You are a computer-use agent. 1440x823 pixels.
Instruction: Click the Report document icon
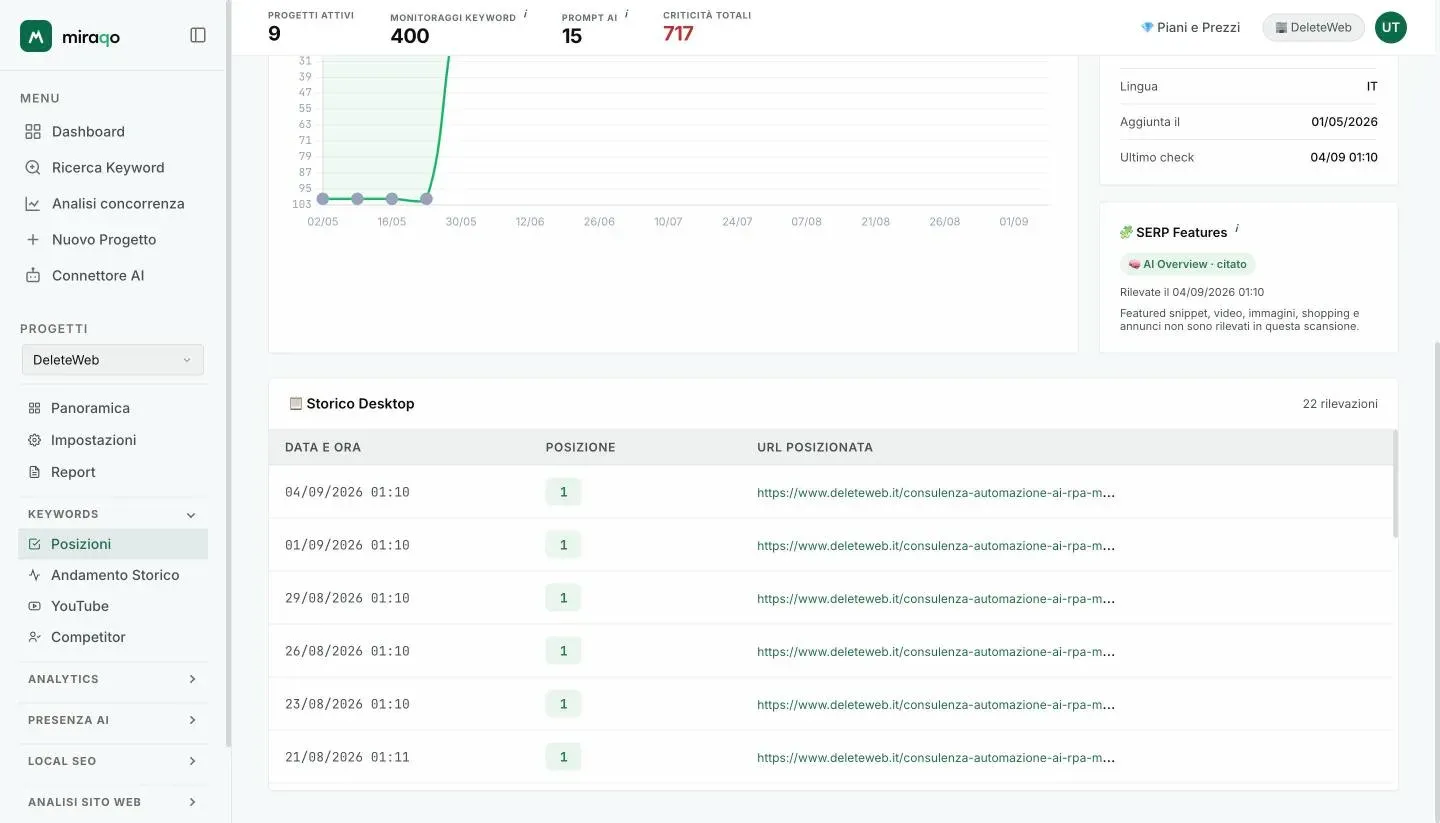click(x=34, y=472)
